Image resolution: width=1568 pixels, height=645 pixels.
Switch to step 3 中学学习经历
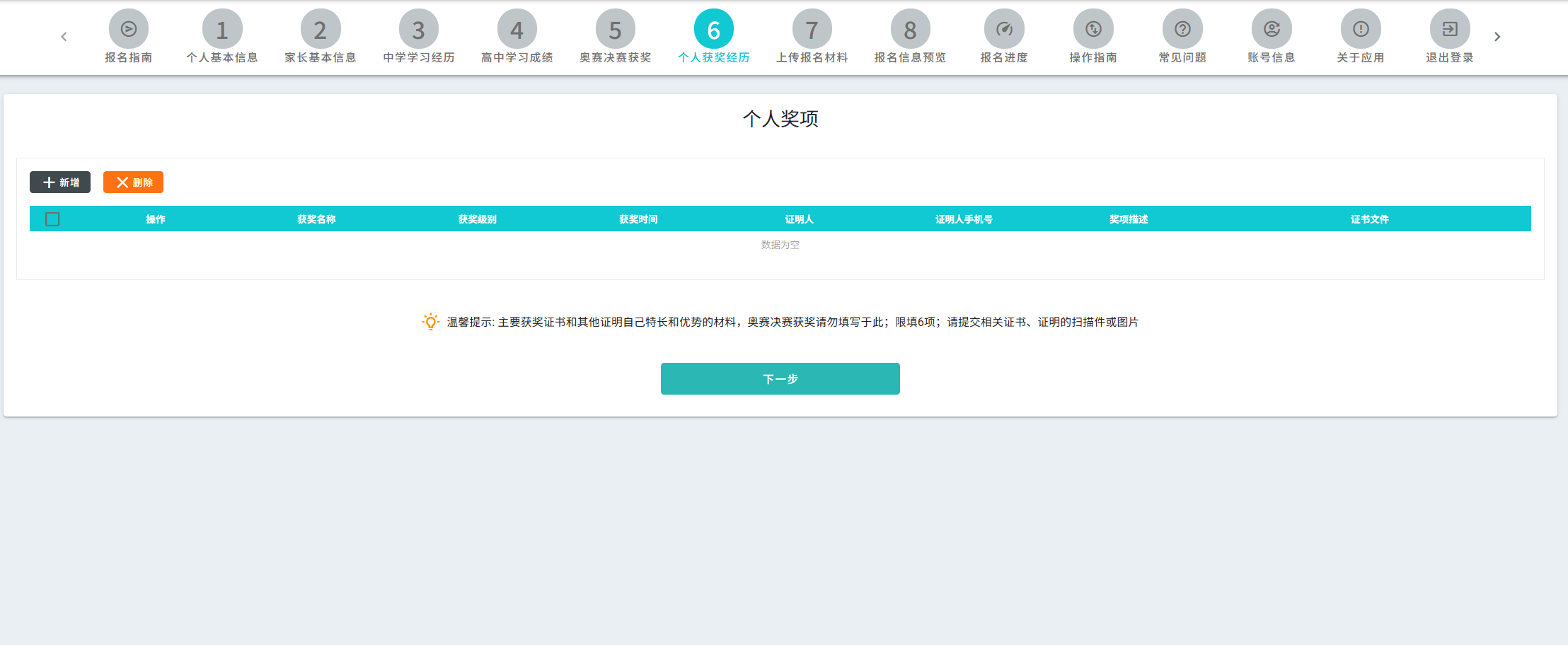coord(418,29)
